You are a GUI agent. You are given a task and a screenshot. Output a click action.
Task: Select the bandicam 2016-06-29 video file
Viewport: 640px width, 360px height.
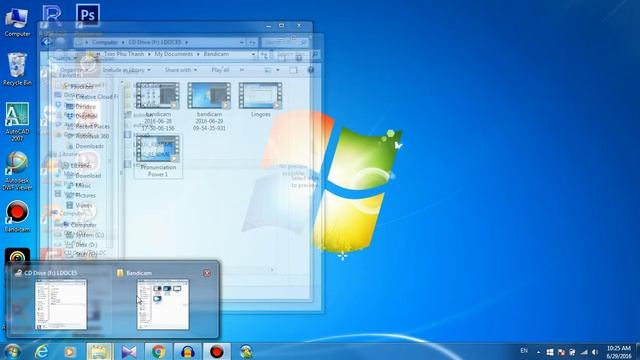pyautogui.click(x=209, y=107)
